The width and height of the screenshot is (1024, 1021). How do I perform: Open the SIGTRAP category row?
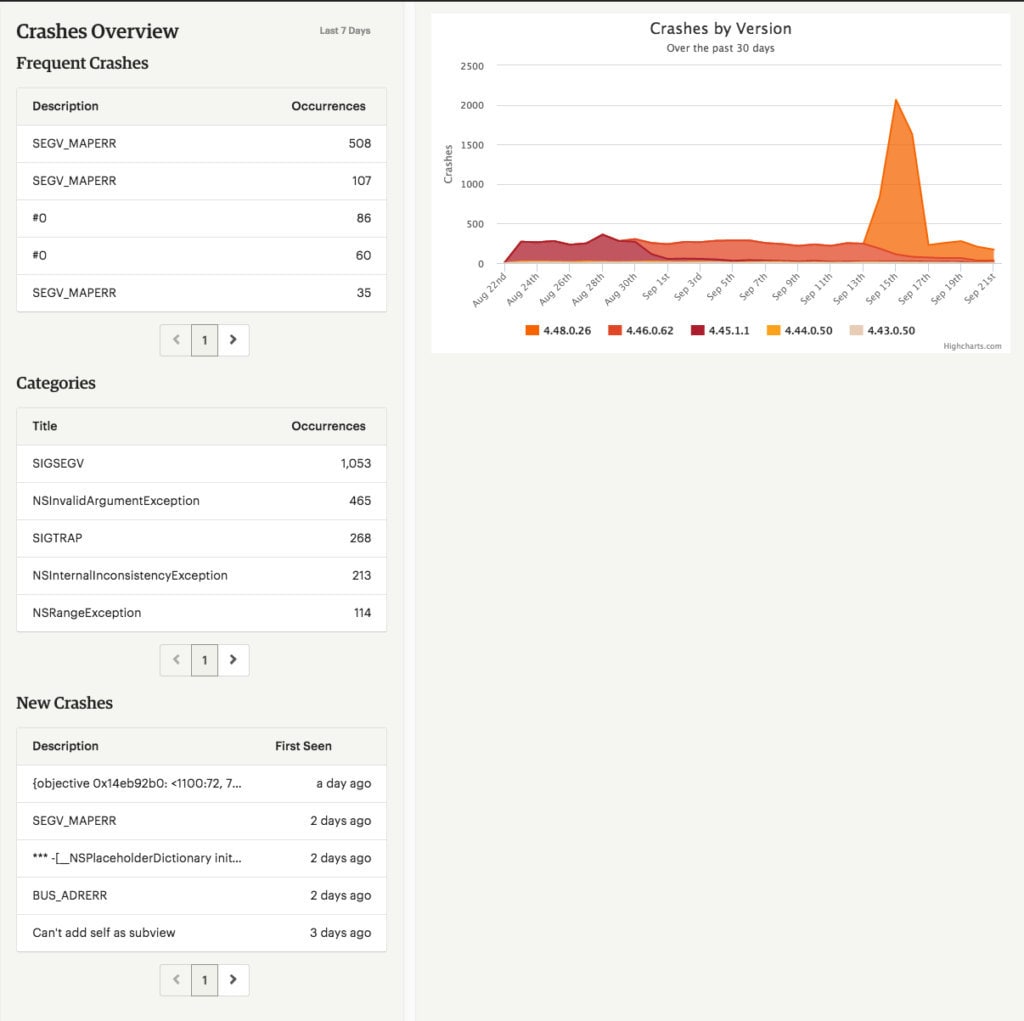[201, 538]
